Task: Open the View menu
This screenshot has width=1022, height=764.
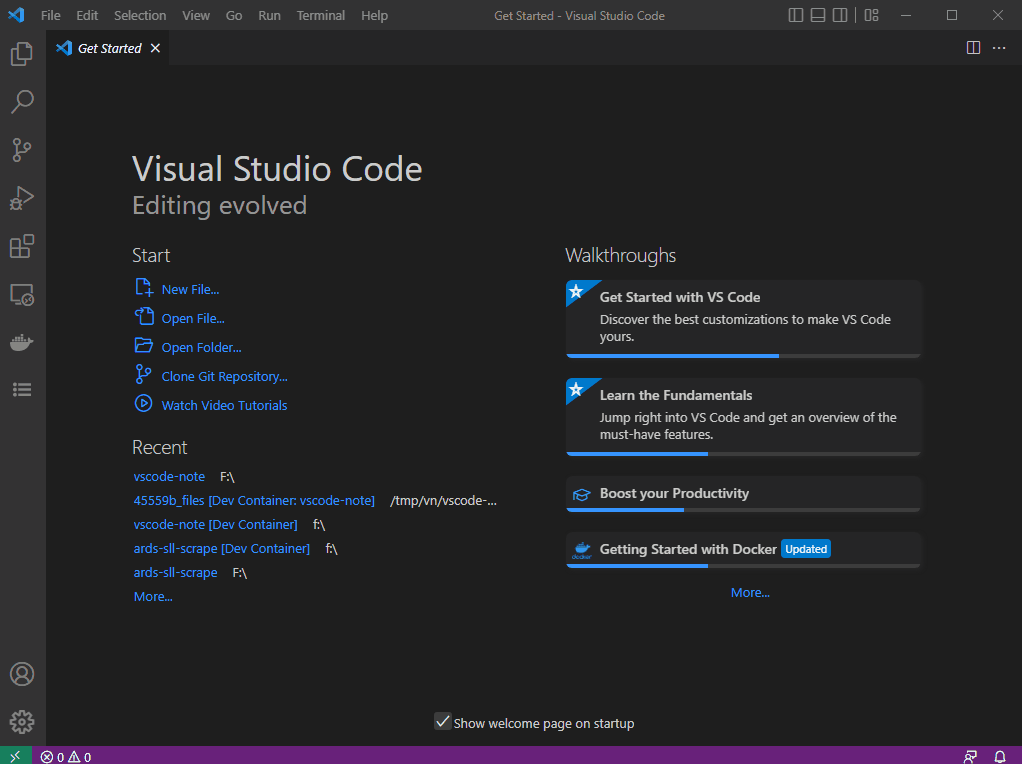Action: [196, 15]
